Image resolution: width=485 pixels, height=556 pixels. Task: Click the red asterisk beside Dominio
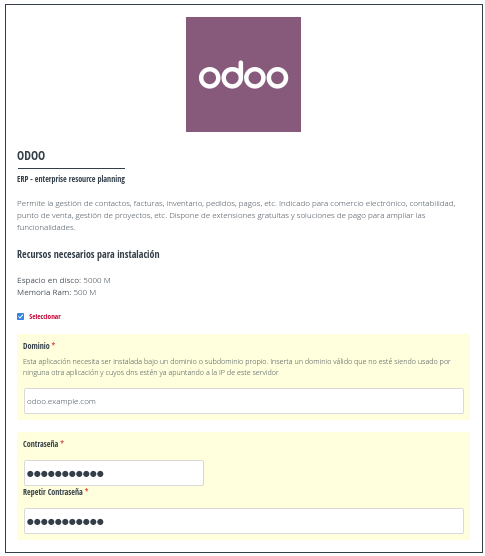[54, 344]
